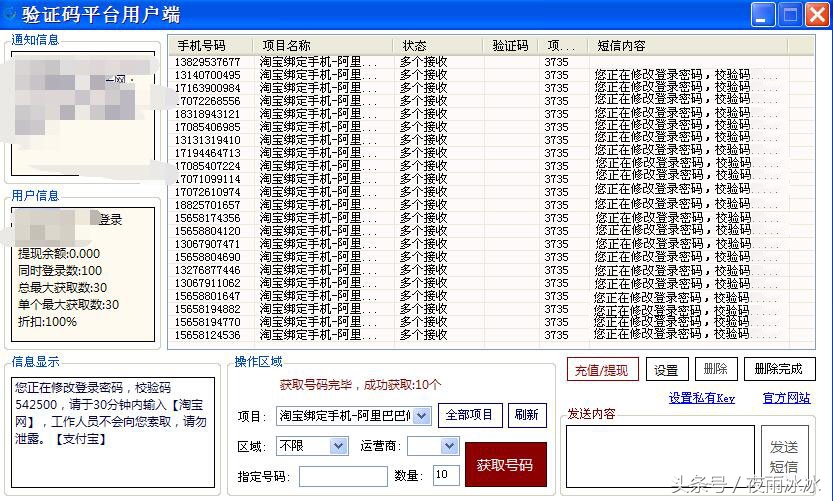Maximize the 验证码平台用户端 window

pyautogui.click(x=790, y=14)
